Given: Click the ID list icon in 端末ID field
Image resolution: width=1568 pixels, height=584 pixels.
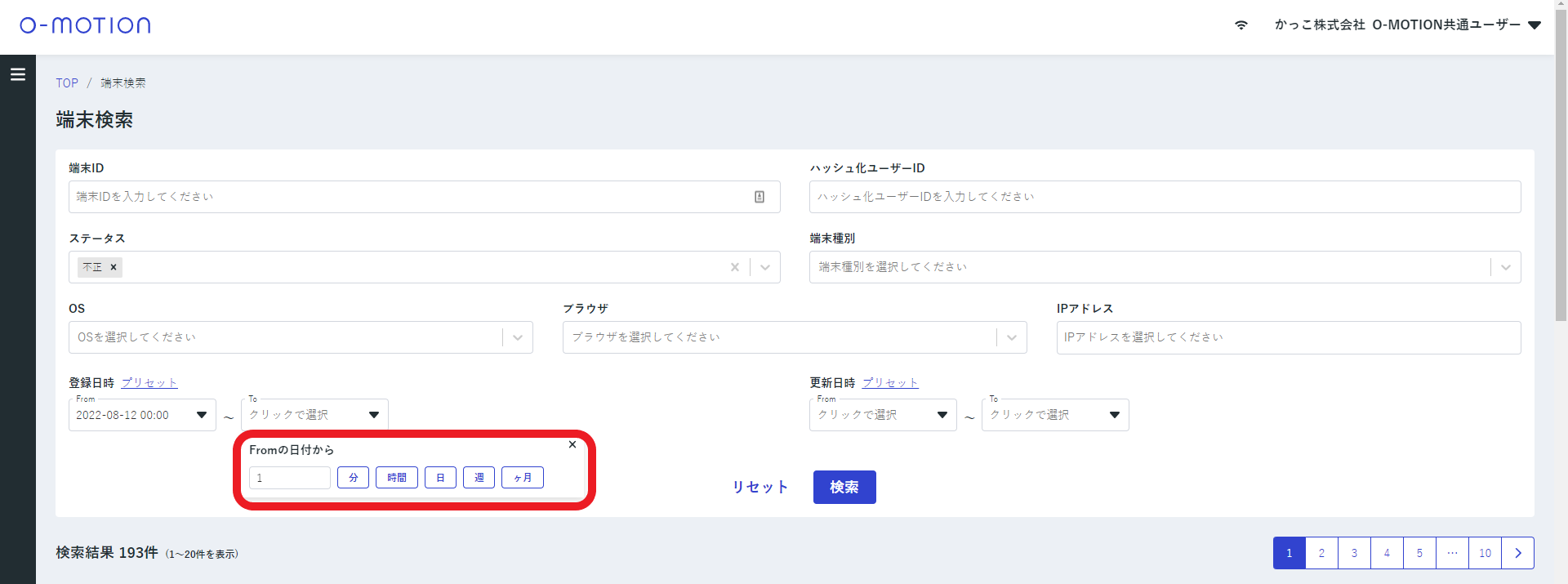Looking at the screenshot, I should [759, 197].
